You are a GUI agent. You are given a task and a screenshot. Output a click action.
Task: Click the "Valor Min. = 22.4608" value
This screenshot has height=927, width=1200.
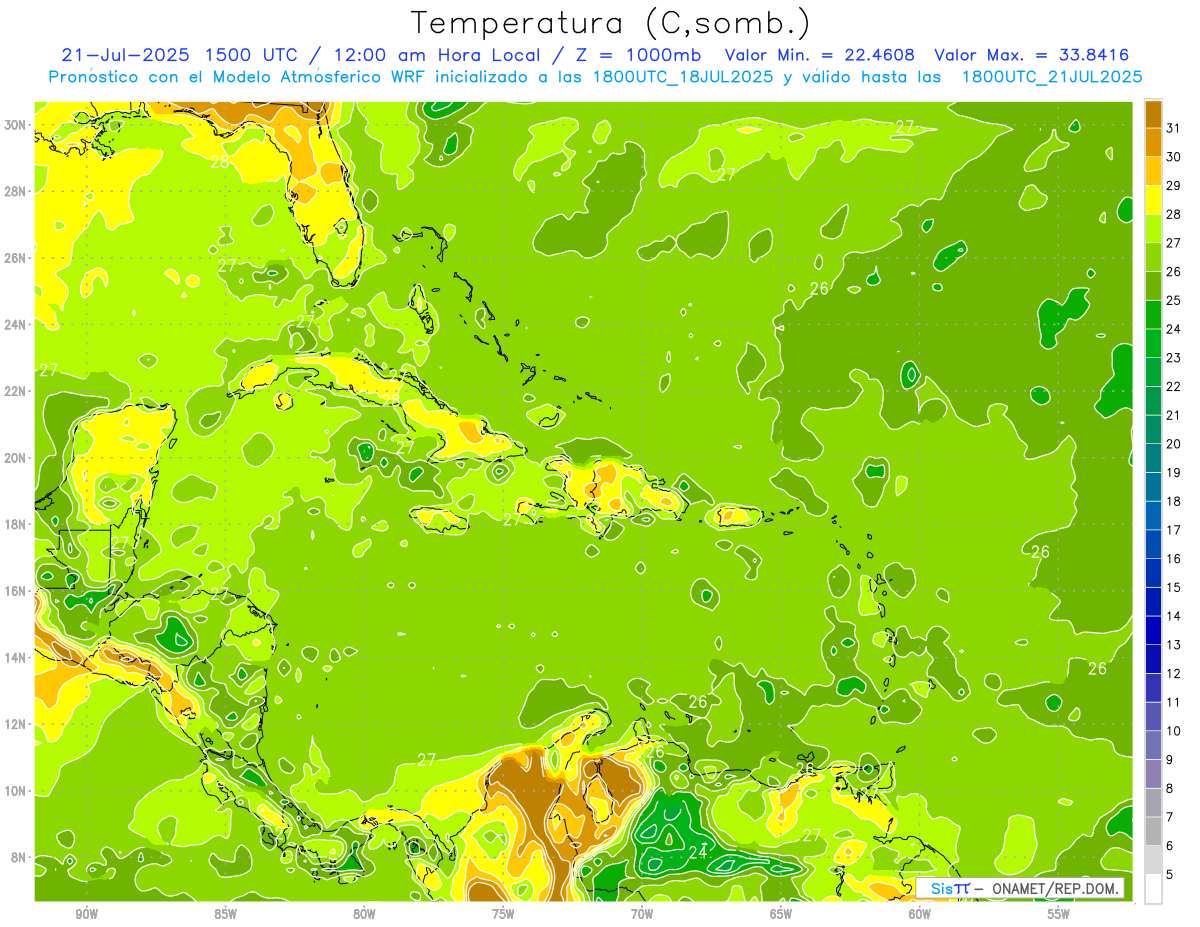(x=820, y=54)
